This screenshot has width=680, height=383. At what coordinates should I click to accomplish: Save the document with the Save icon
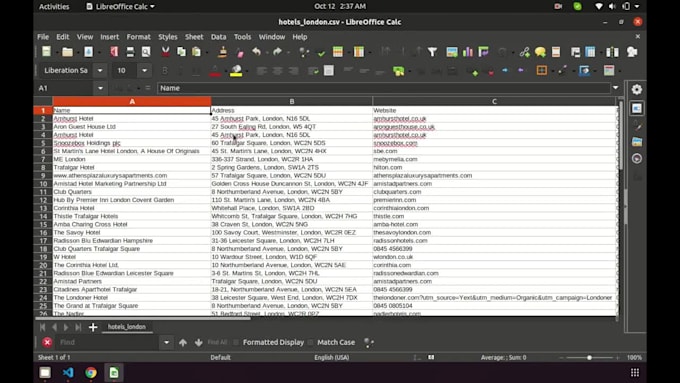click(x=88, y=52)
